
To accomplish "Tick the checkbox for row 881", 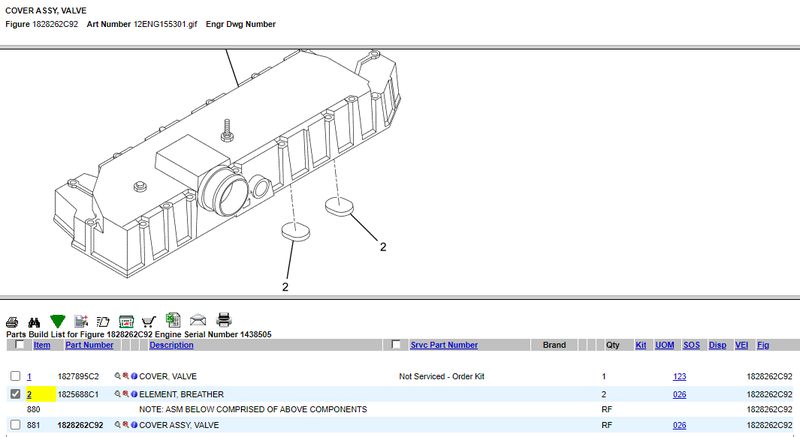I will [15, 425].
